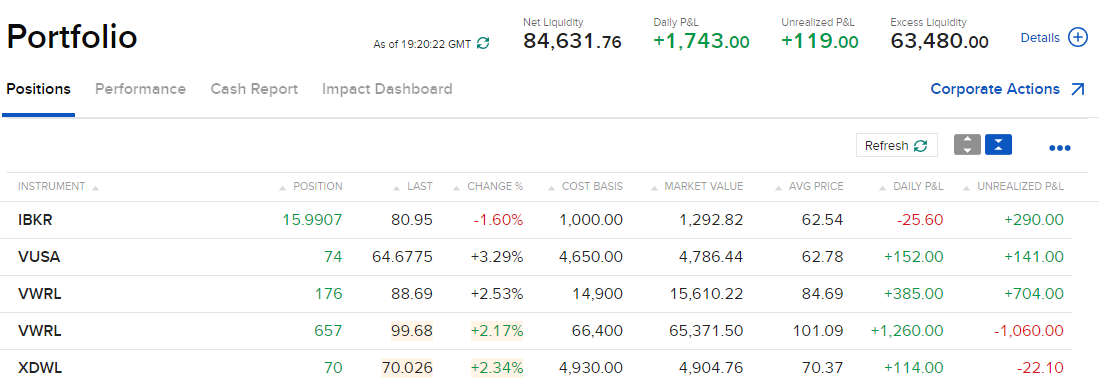Open the three-dot more options menu
Image resolution: width=1099 pixels, height=383 pixels.
coord(1060,148)
